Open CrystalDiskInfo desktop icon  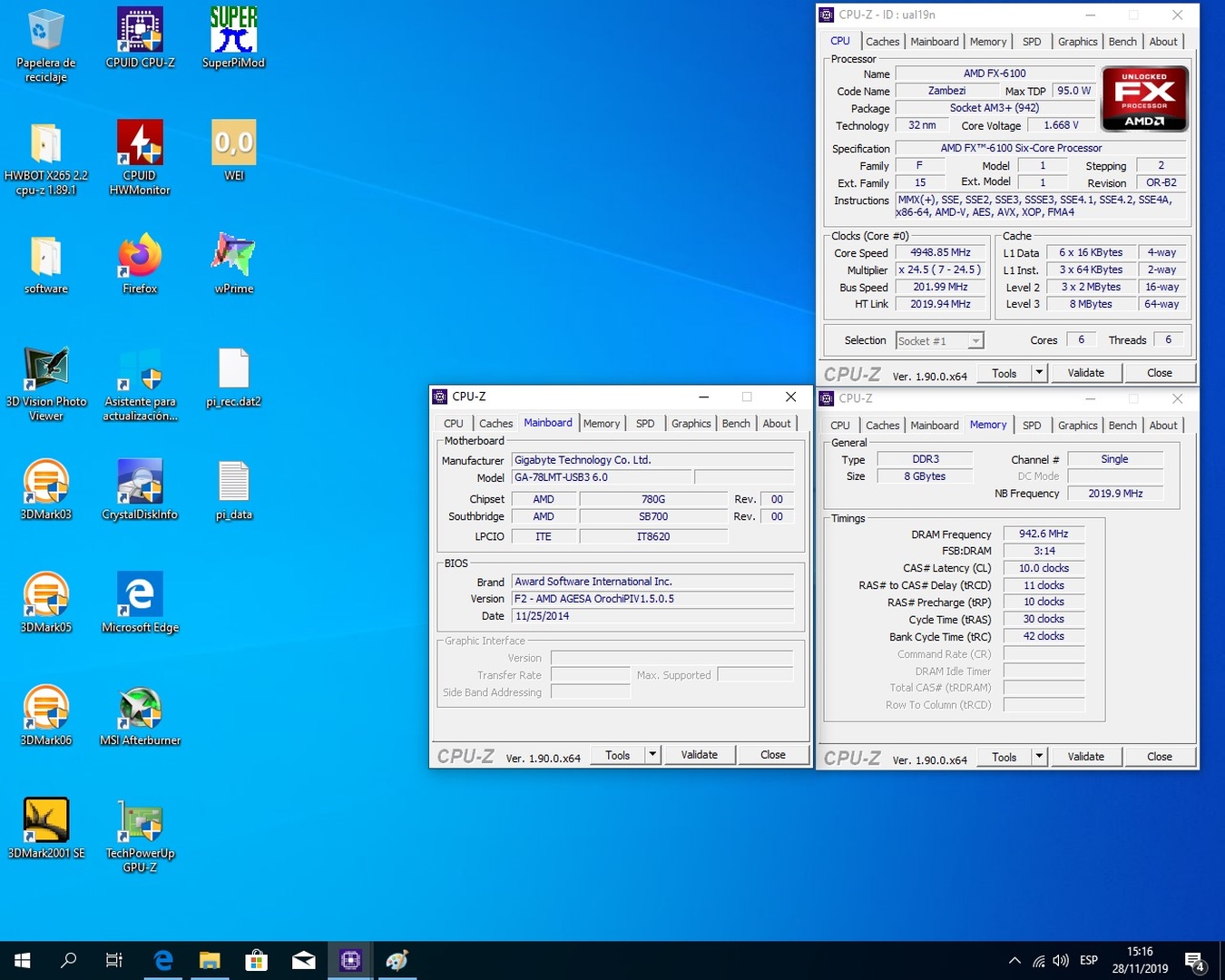tap(140, 490)
